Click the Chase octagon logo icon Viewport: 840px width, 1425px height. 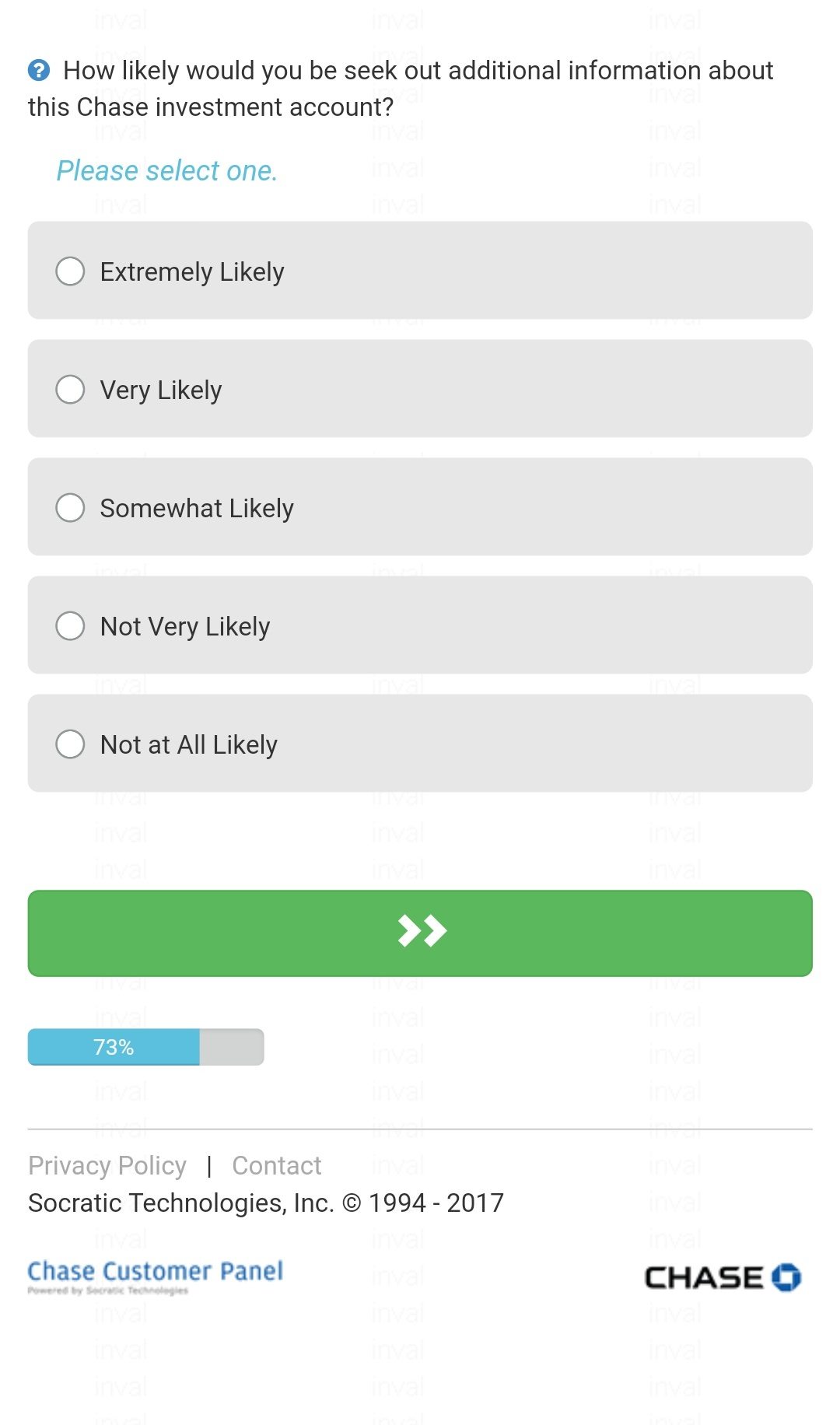point(786,1277)
